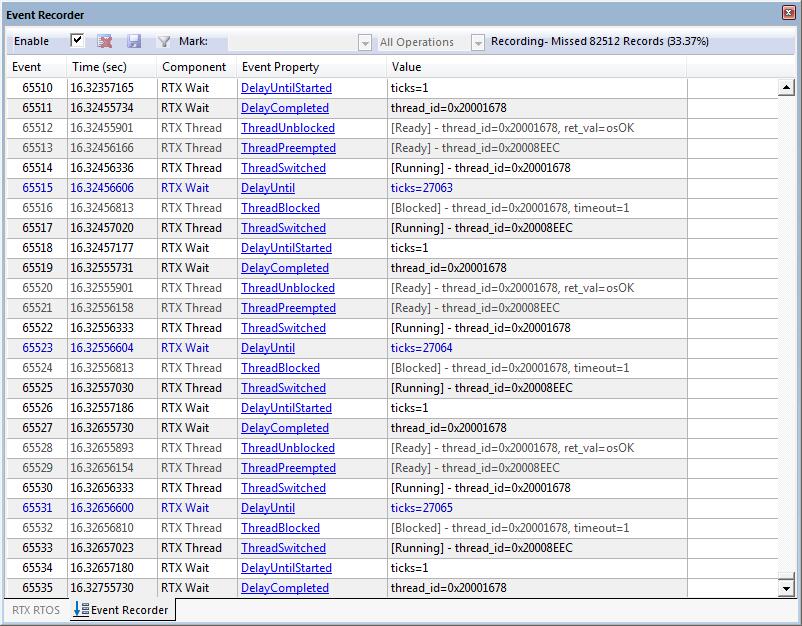
Task: Expand the Mark dropdown arrow
Action: [x=365, y=42]
